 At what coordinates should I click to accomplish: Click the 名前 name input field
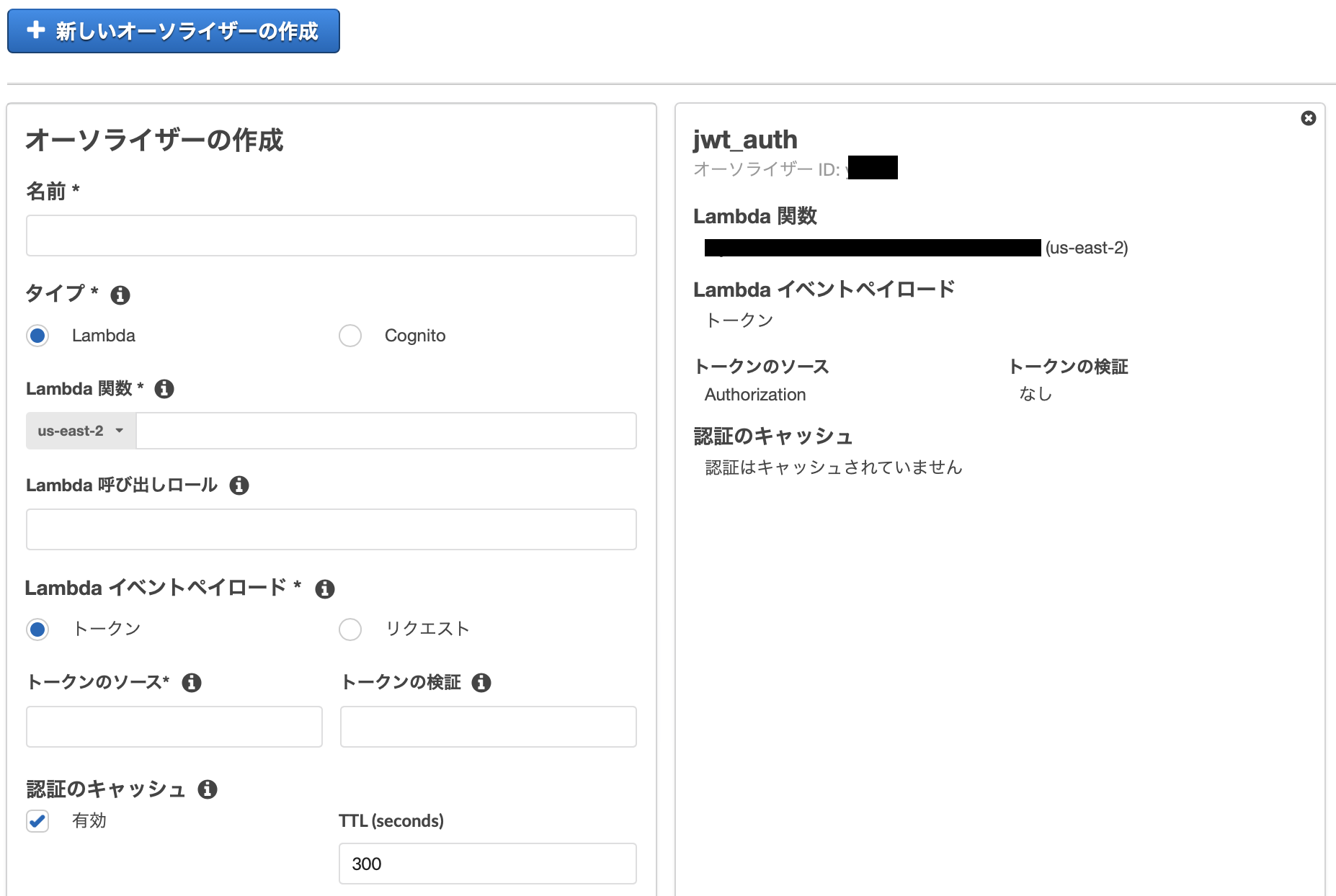tap(331, 235)
